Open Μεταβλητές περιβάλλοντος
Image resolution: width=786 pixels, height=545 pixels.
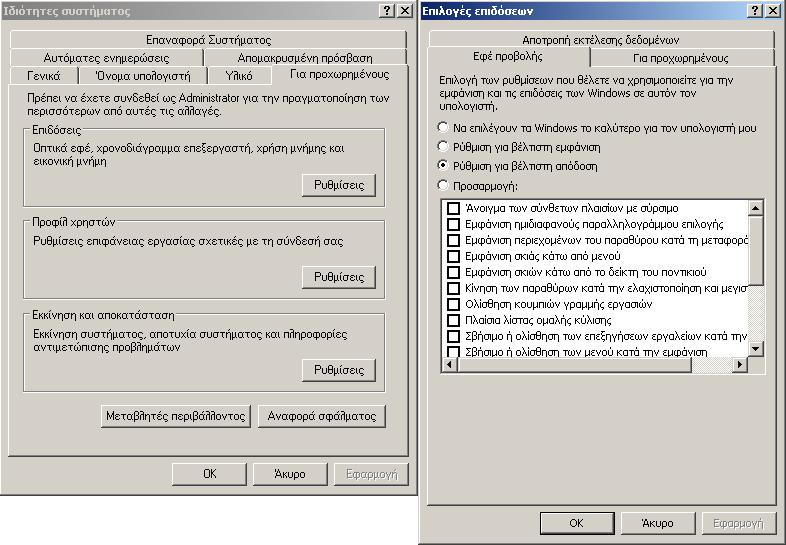(x=175, y=416)
